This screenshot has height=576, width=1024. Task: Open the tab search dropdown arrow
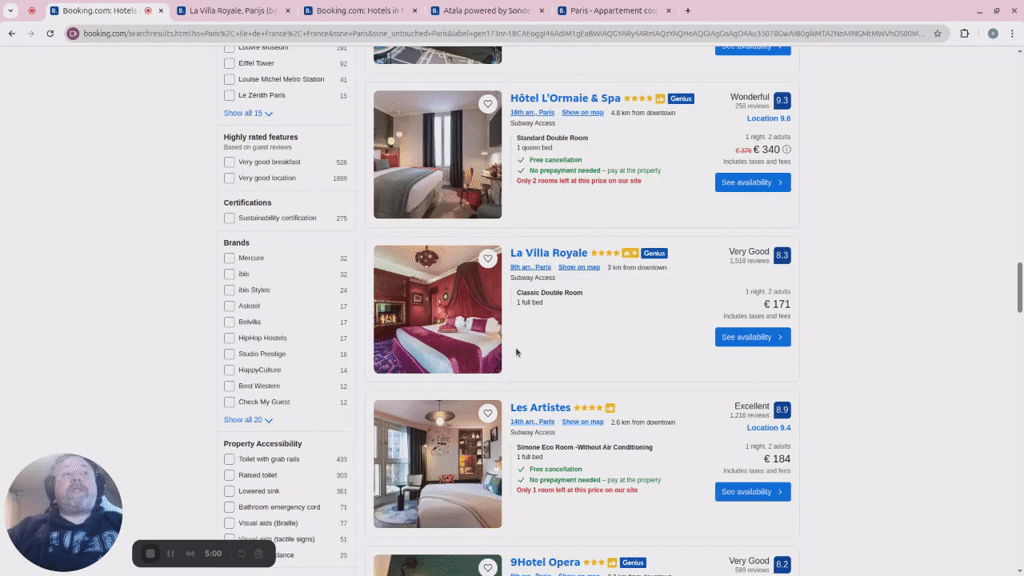[x=10, y=10]
